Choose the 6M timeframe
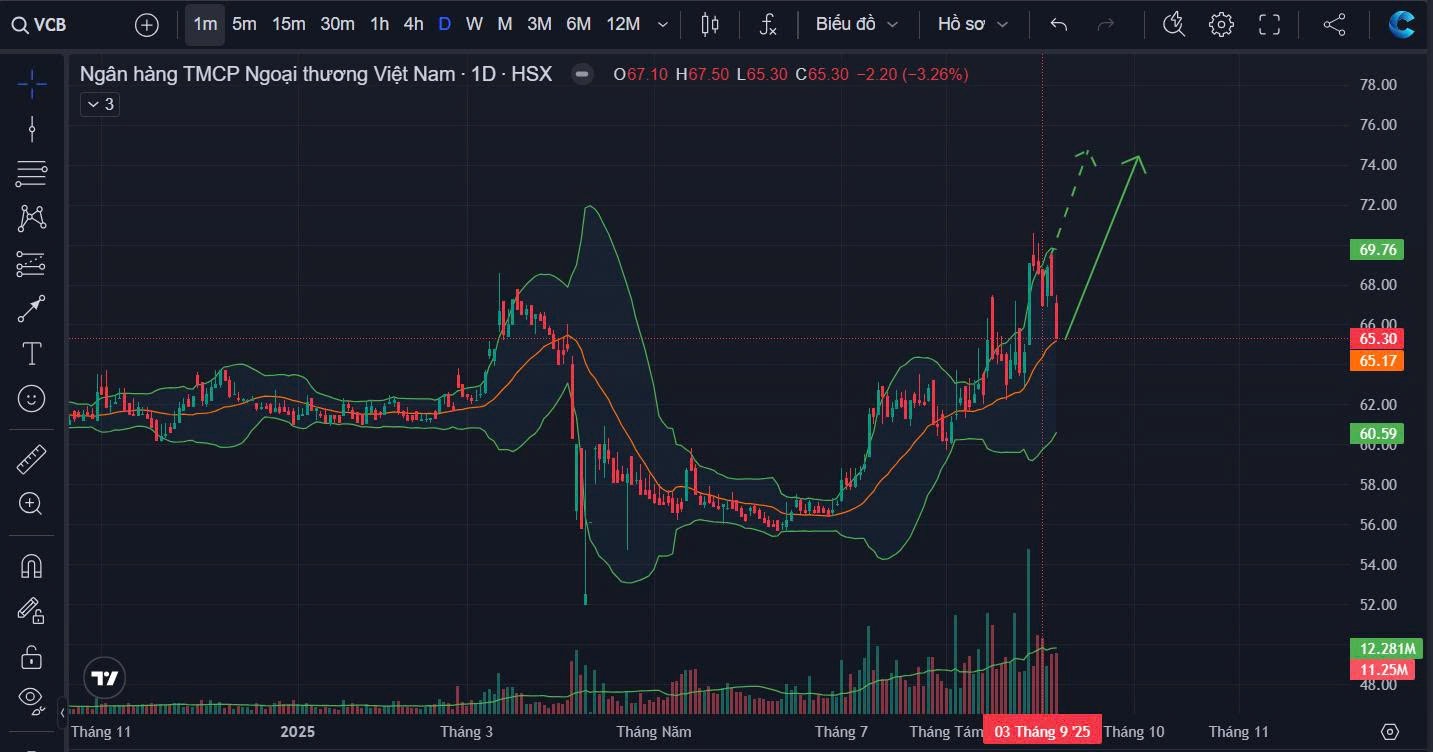The width and height of the screenshot is (1433, 752). (578, 24)
